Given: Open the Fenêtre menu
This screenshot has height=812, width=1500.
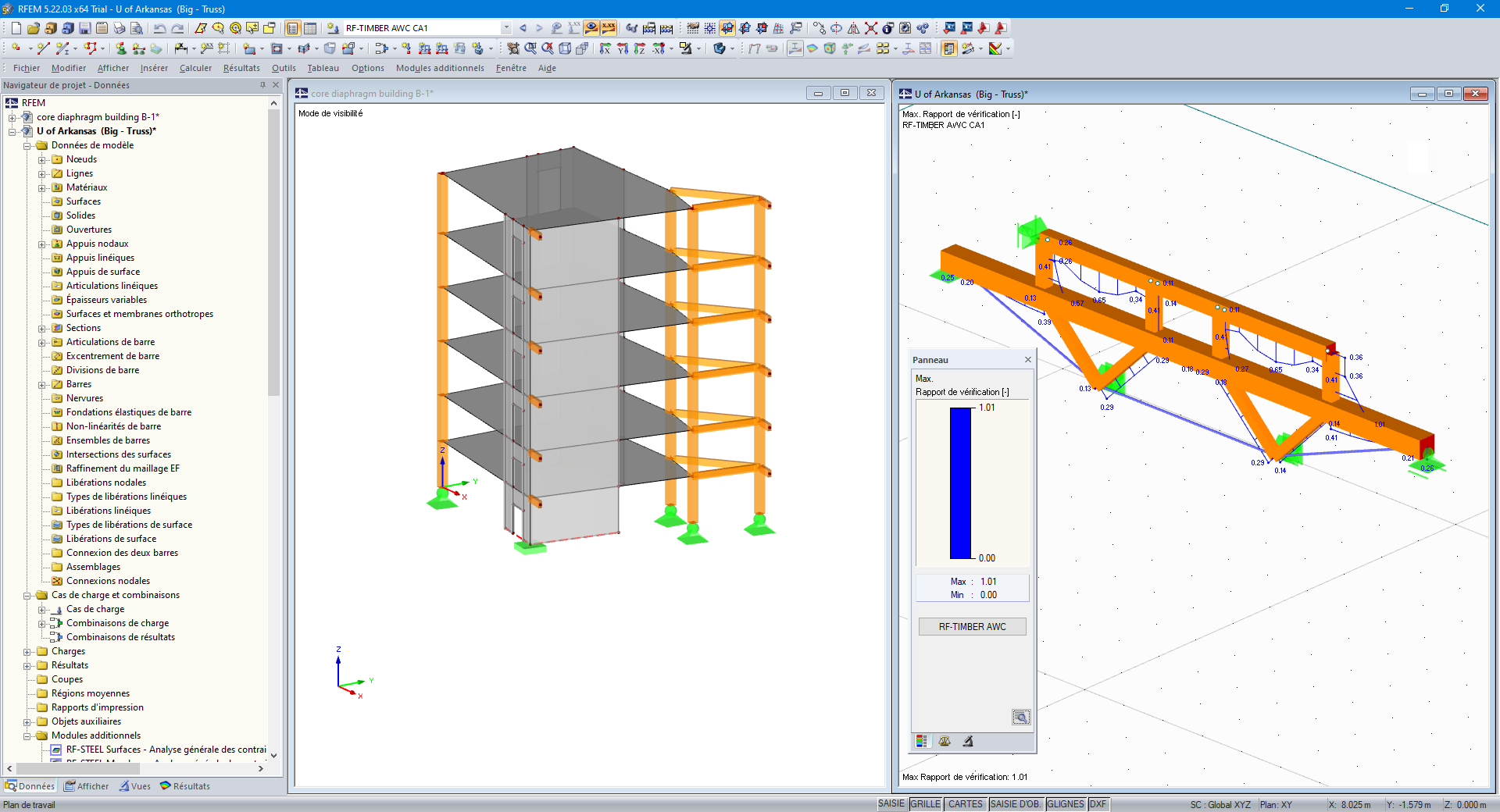Looking at the screenshot, I should coord(511,68).
